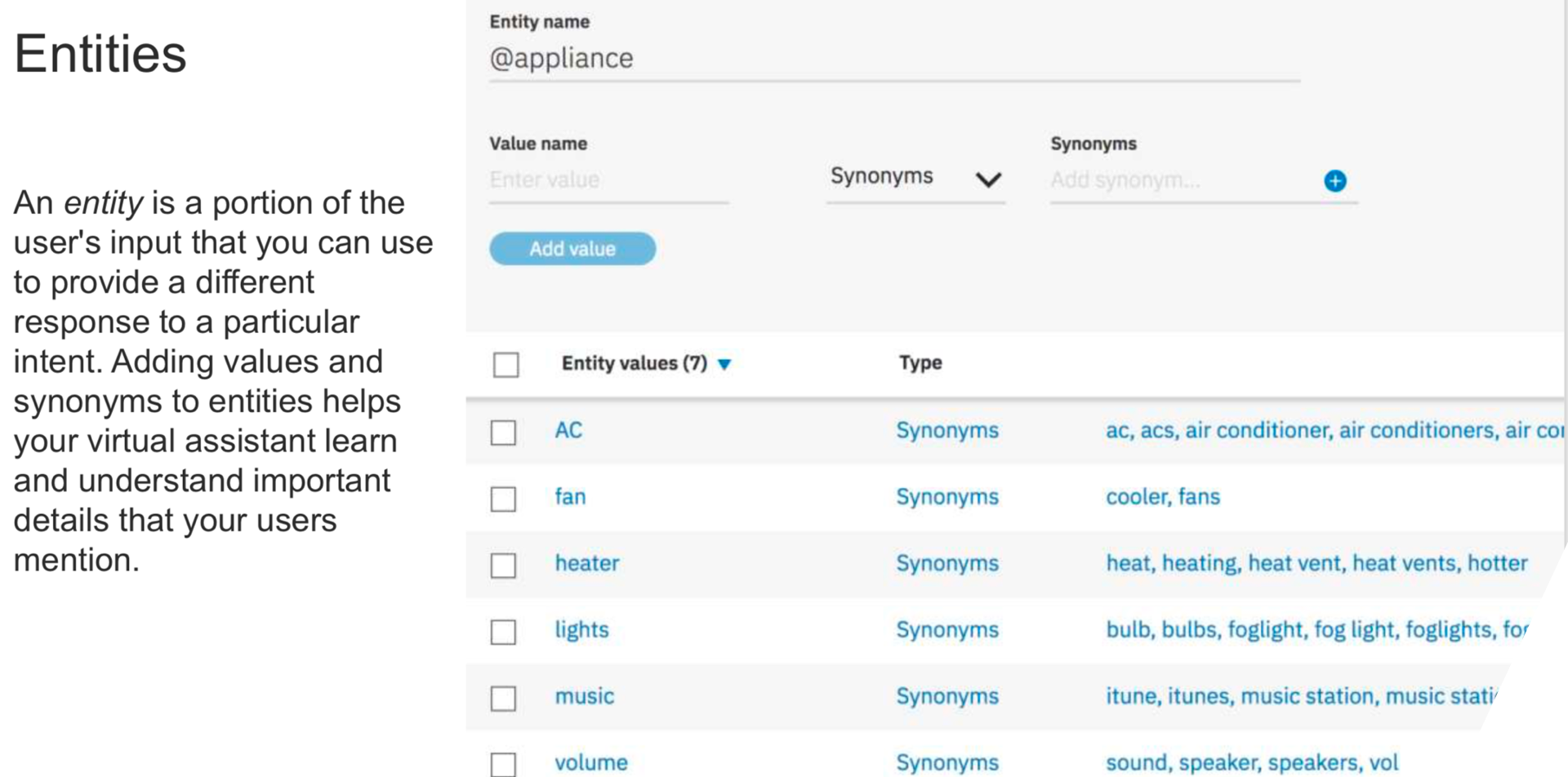The width and height of the screenshot is (1568, 777).
Task: Check the volume row checkbox
Action: (x=503, y=764)
